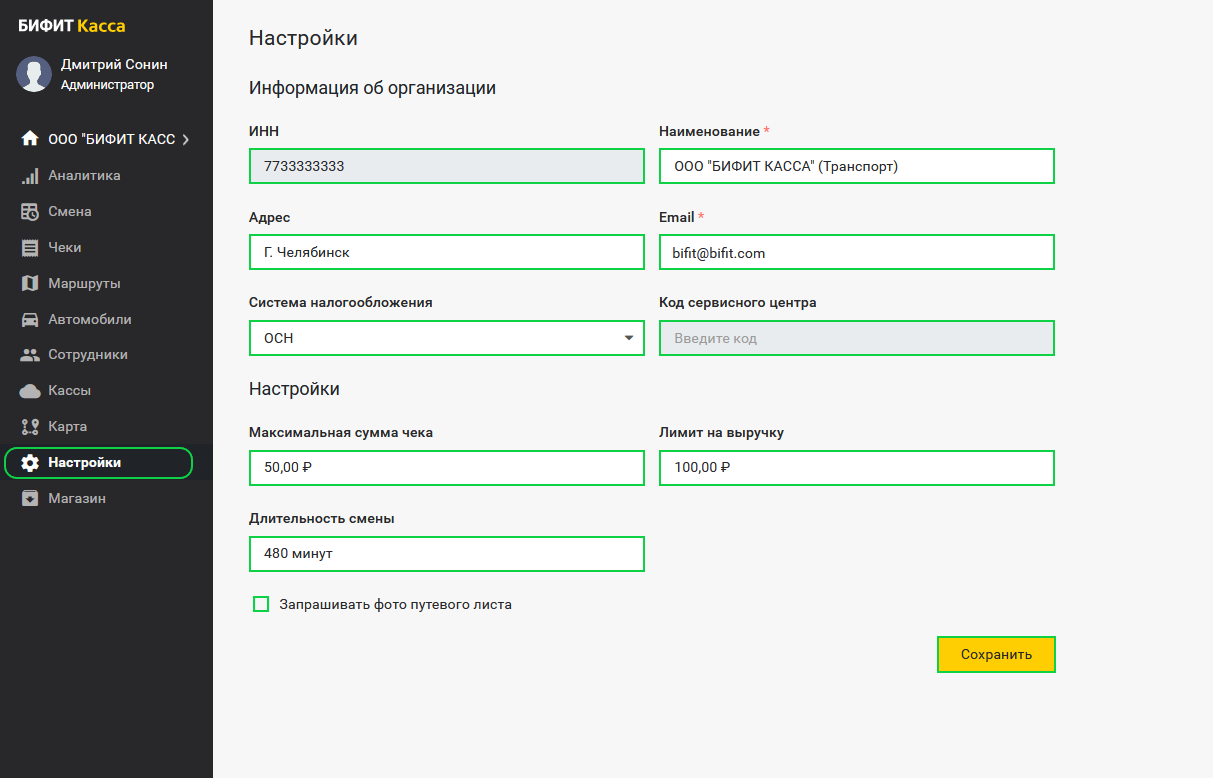1213x778 pixels.
Task: Click the Автомобили car icon
Action: (30, 320)
